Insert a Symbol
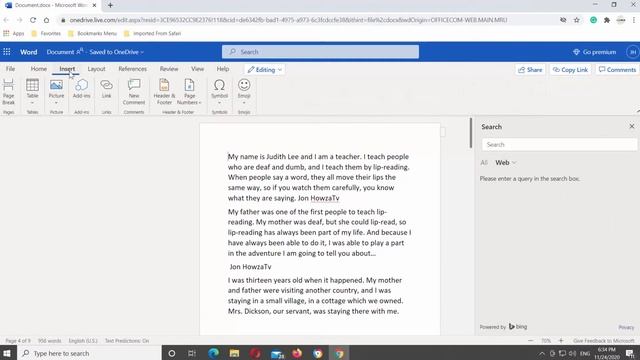The width and height of the screenshot is (640, 360). (219, 92)
